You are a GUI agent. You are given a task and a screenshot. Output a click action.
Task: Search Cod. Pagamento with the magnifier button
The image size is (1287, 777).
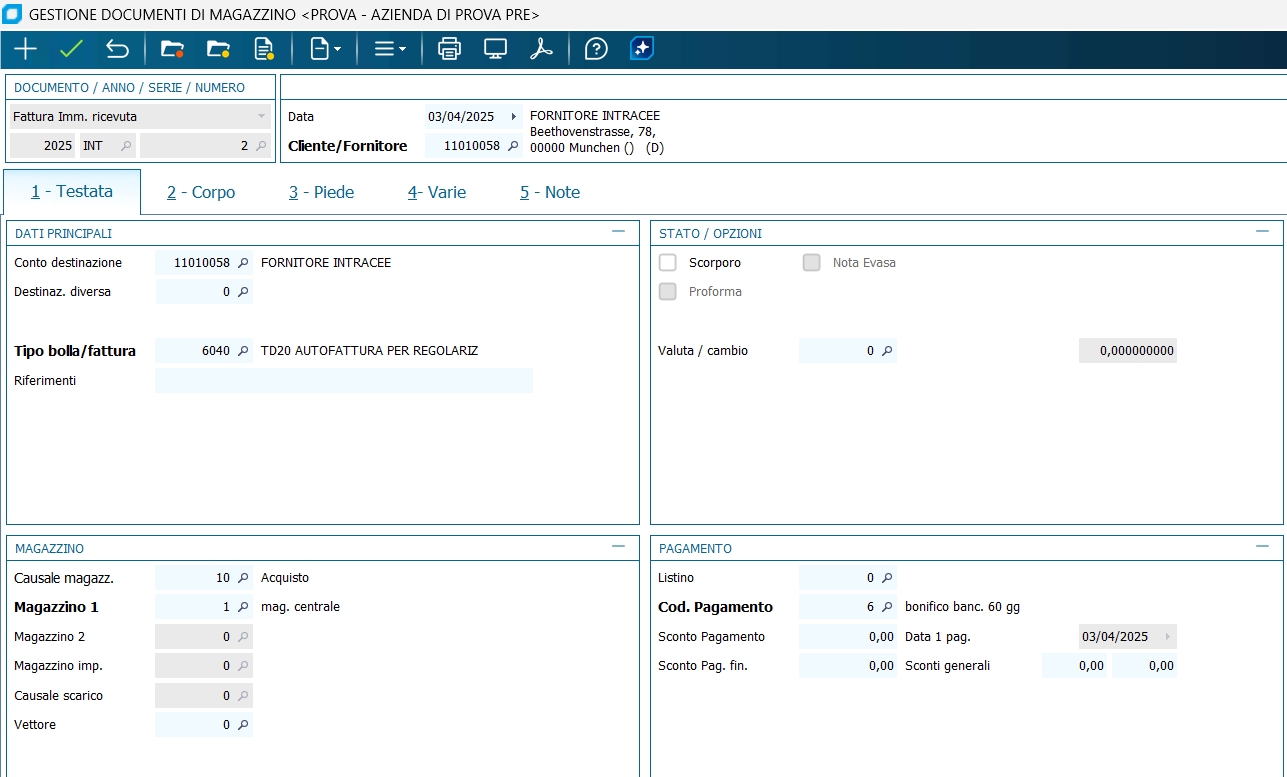[x=886, y=607]
